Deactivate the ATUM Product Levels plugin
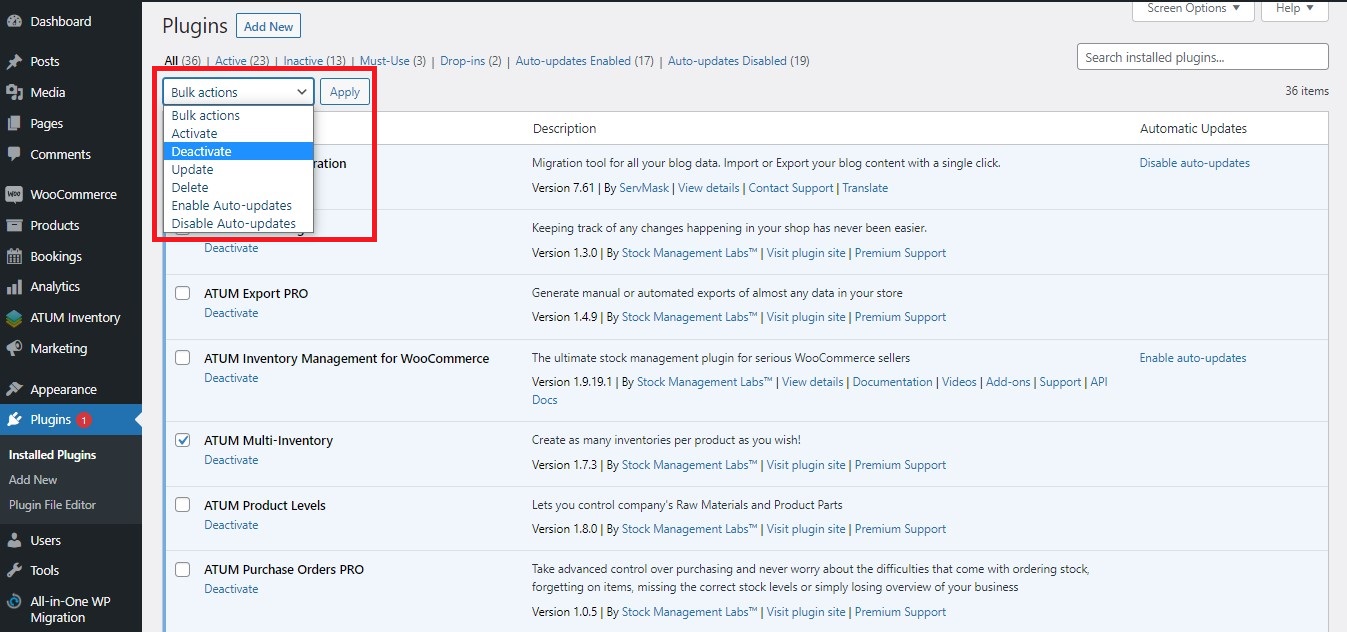 231,525
